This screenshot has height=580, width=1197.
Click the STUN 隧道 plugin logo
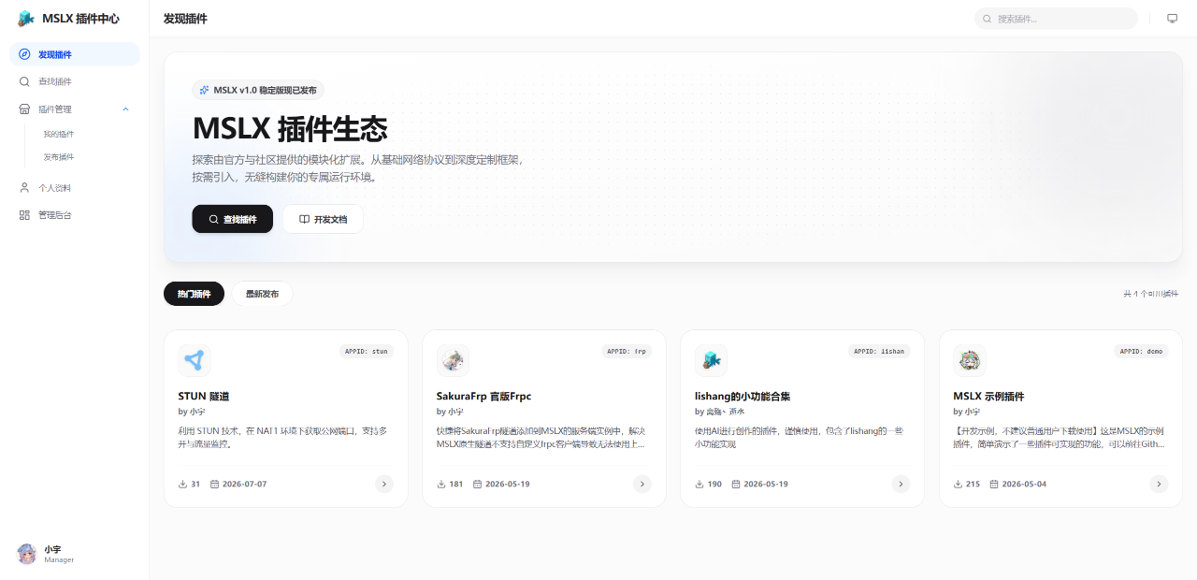(194, 360)
